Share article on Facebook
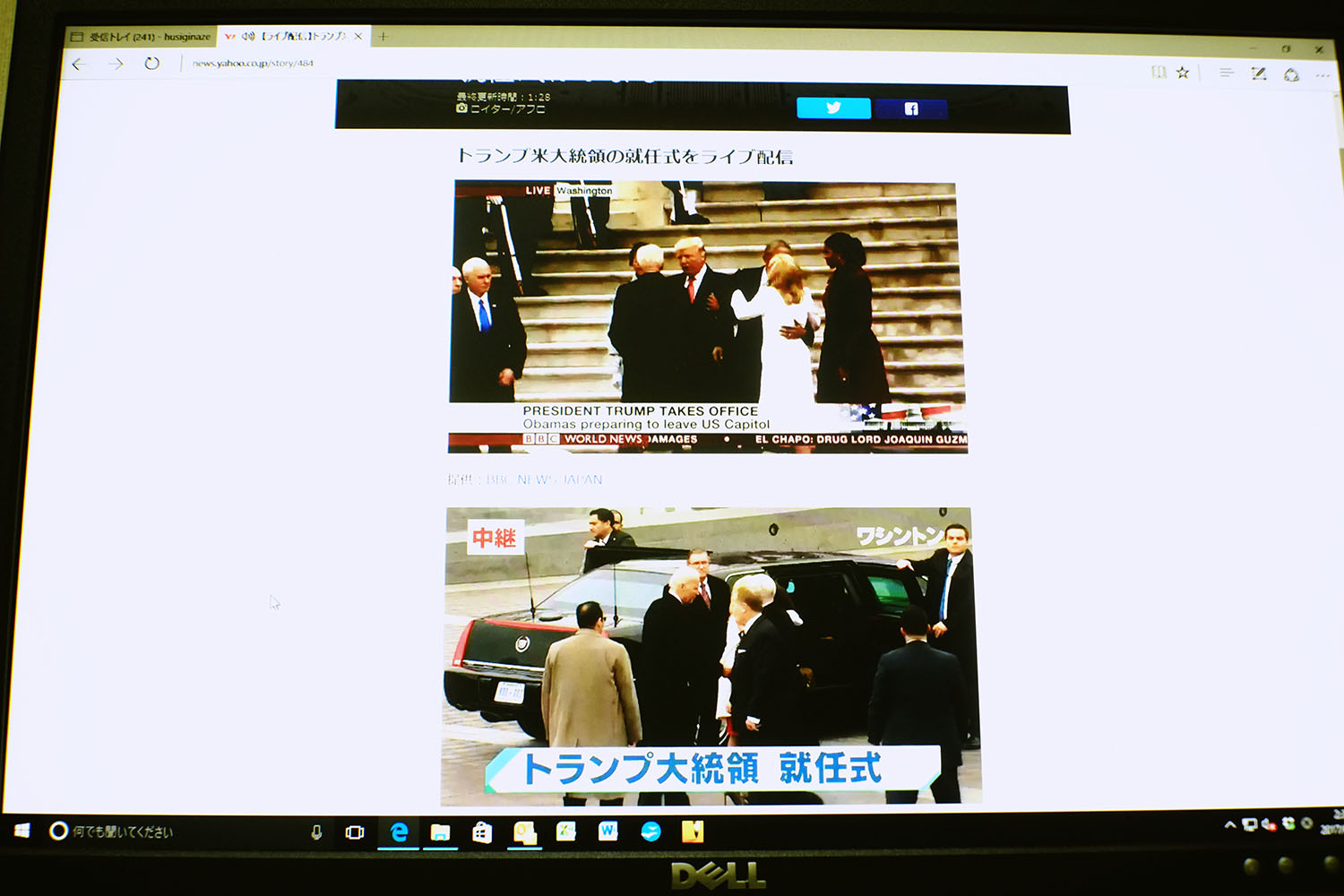Screen dimensions: 1344x896 [910, 109]
